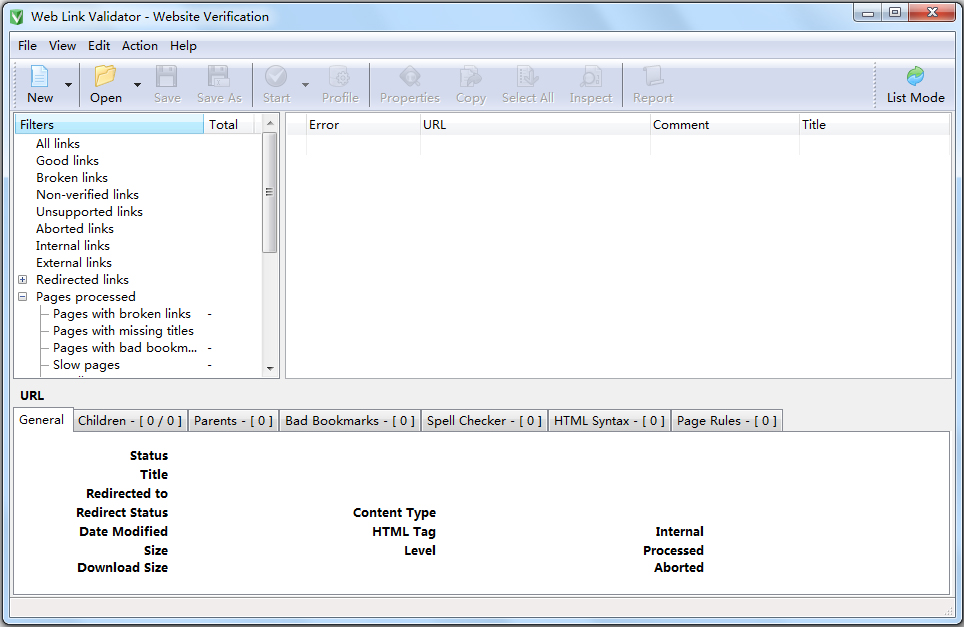Open the New dropdown arrow

pyautogui.click(x=68, y=85)
